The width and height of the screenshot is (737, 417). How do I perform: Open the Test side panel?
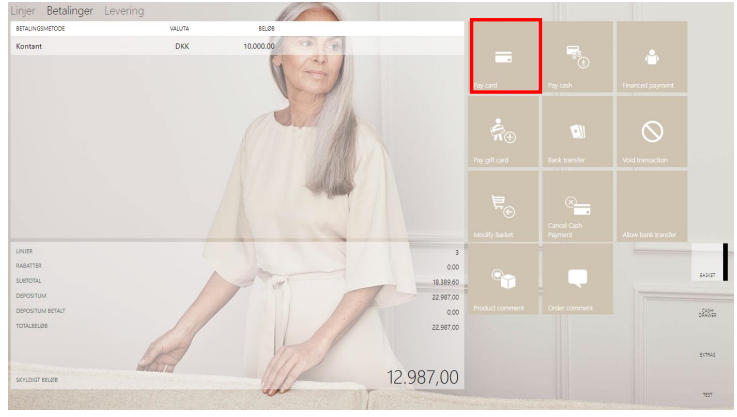click(707, 394)
